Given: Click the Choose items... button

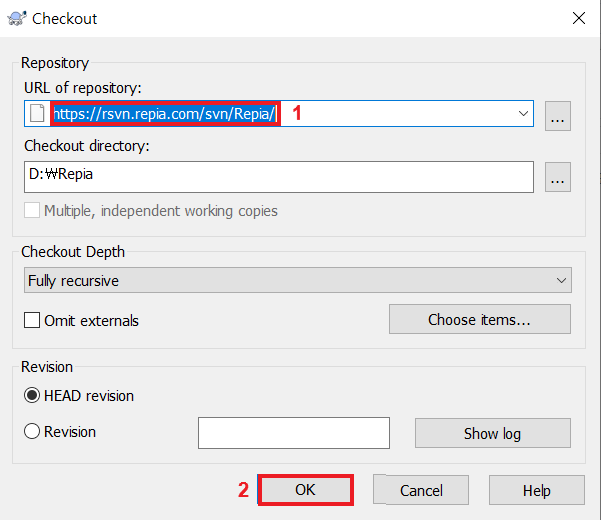Looking at the screenshot, I should point(479,320).
